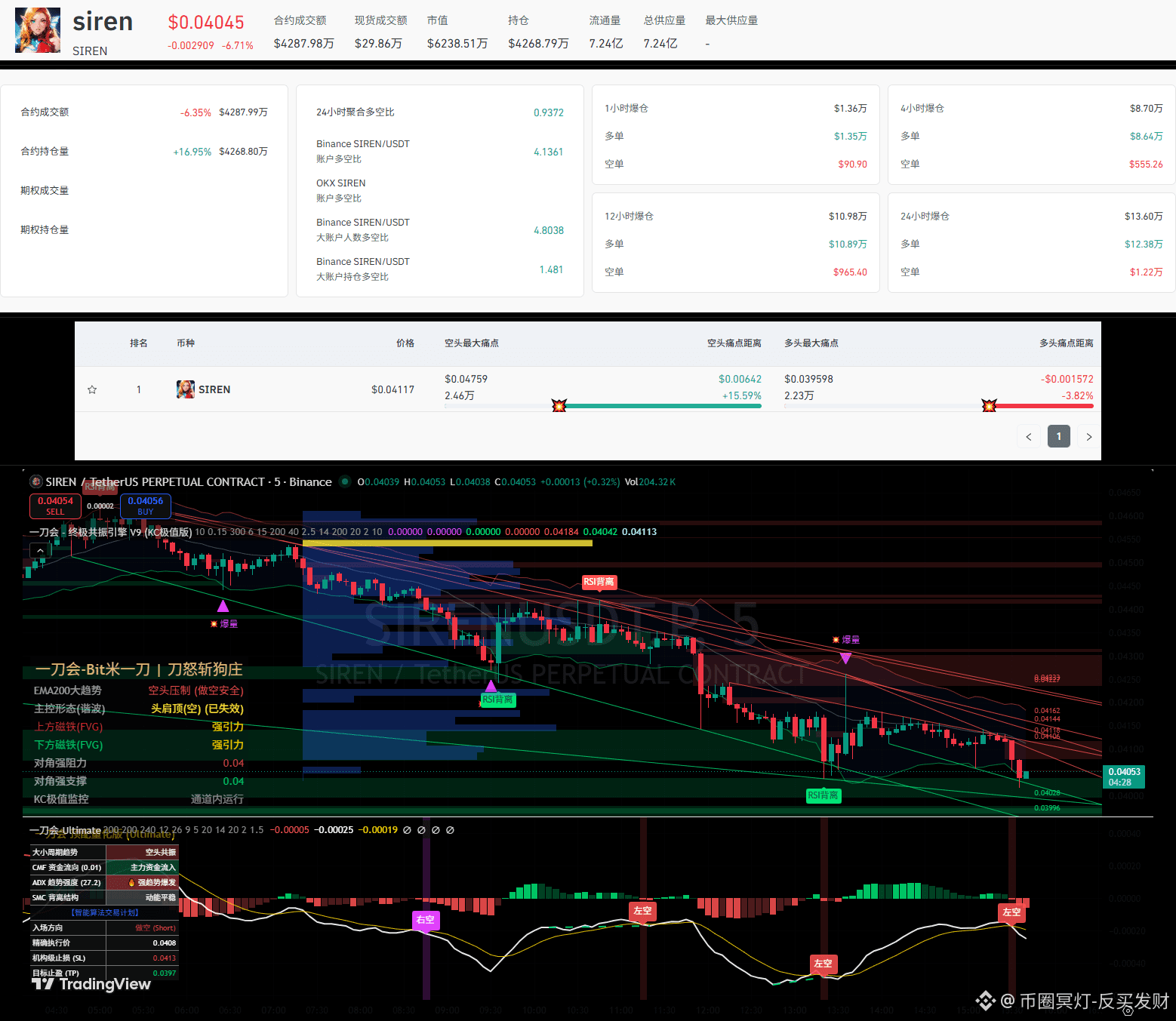The width and height of the screenshot is (1176, 1021).
Task: Click the 空头最大痛点 column header
Action: point(472,343)
